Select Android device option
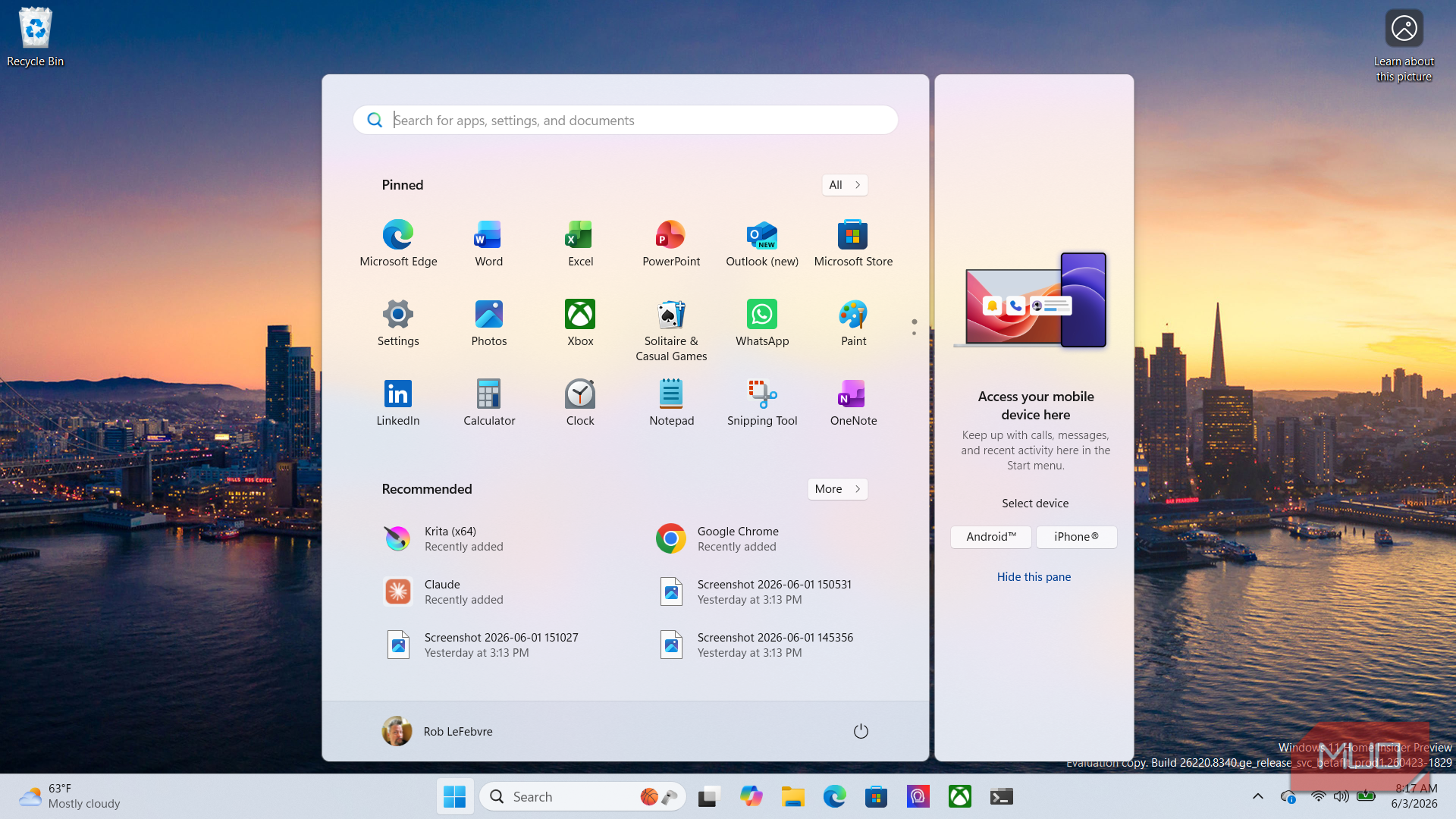This screenshot has width=1456, height=819. (990, 537)
